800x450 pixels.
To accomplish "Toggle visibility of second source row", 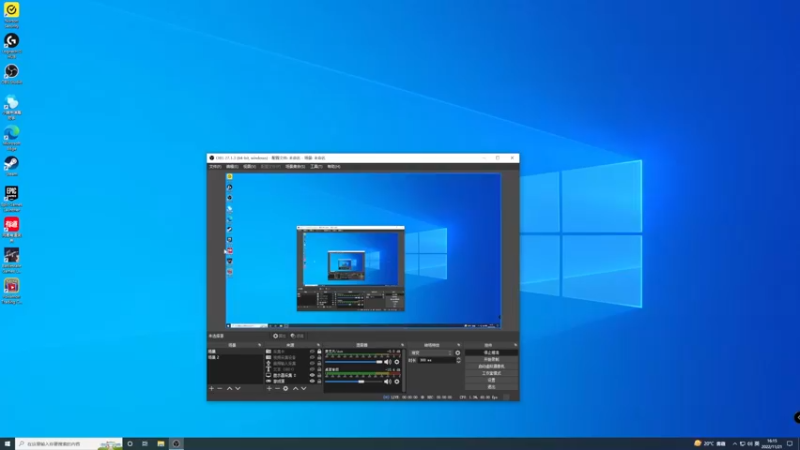I will 312,357.
